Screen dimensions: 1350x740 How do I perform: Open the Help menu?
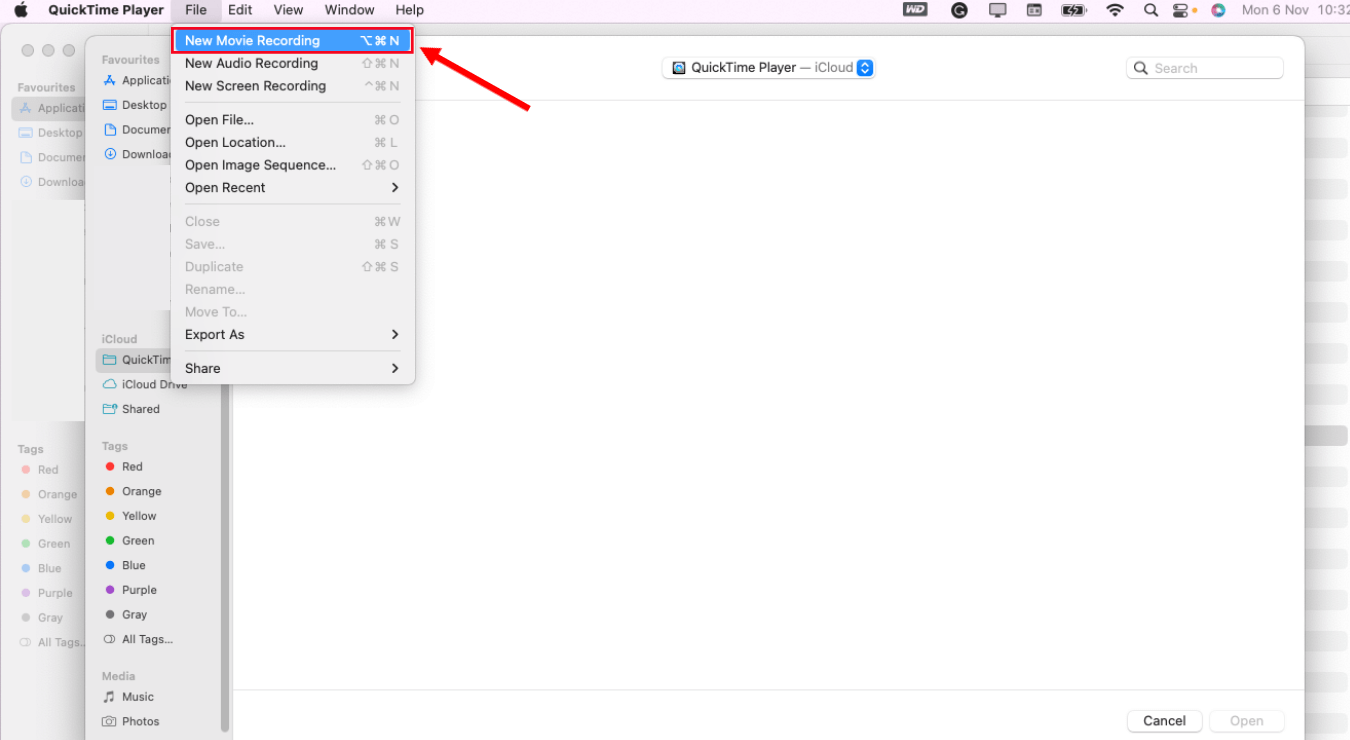click(410, 10)
